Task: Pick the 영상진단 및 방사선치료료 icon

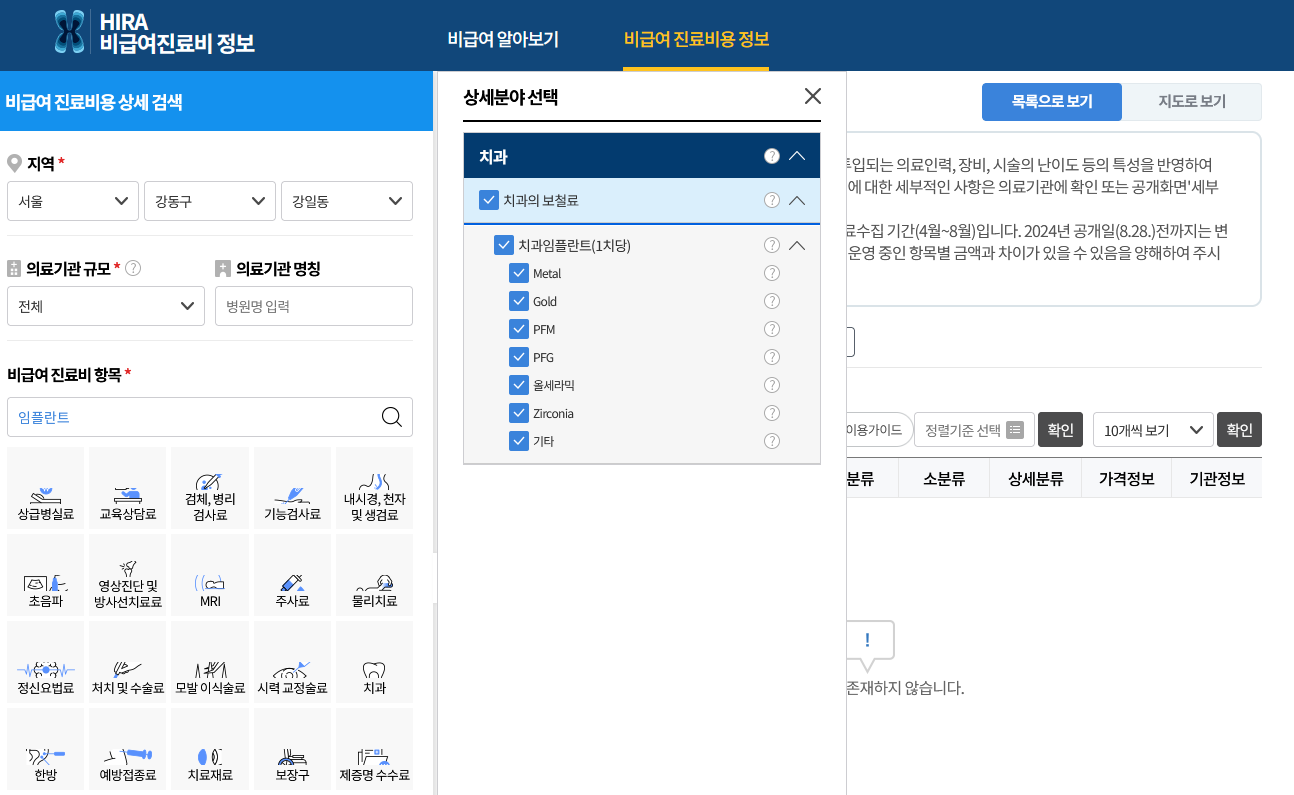Action: coord(128,575)
